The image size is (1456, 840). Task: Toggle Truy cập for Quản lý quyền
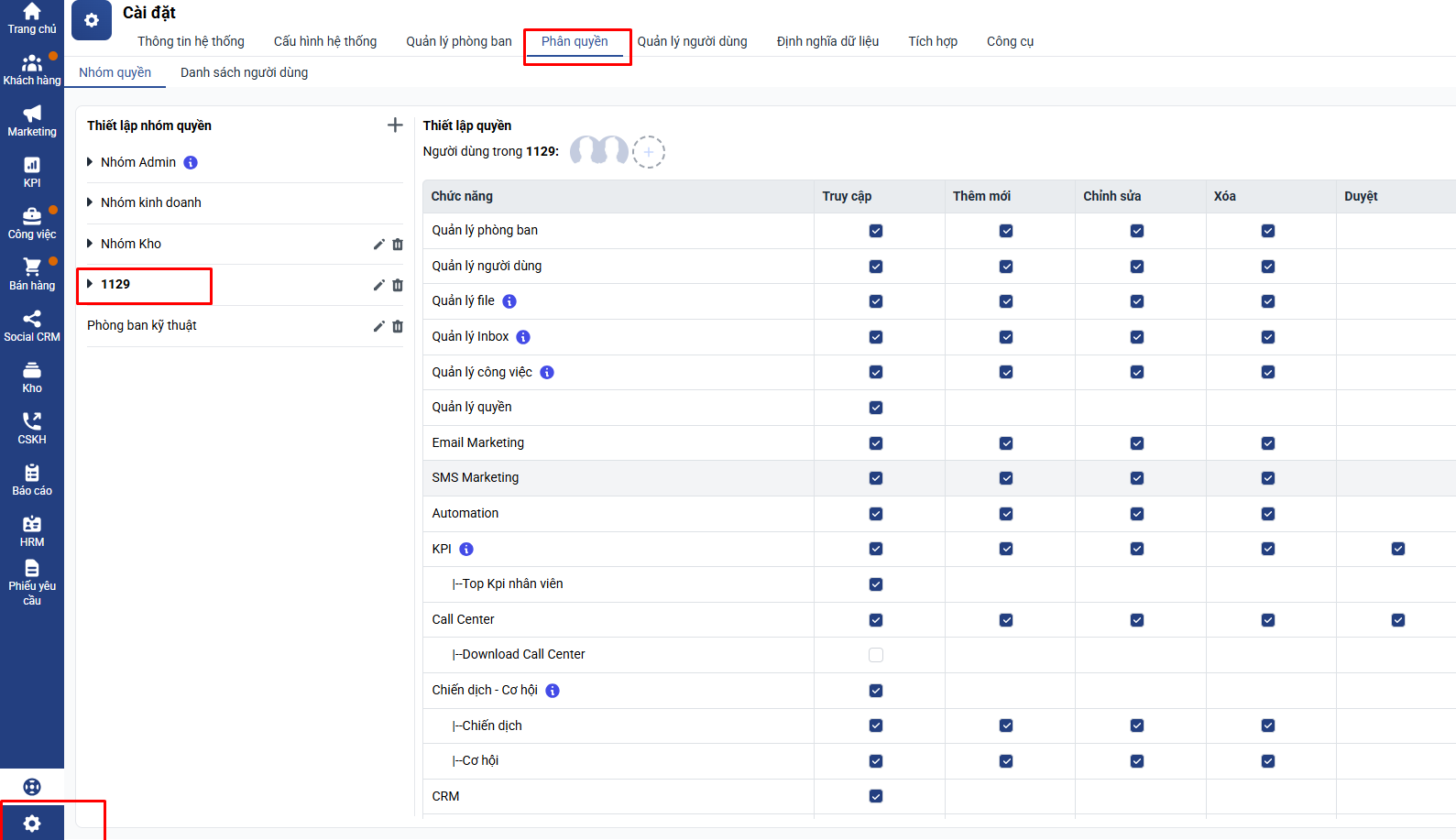click(x=876, y=408)
